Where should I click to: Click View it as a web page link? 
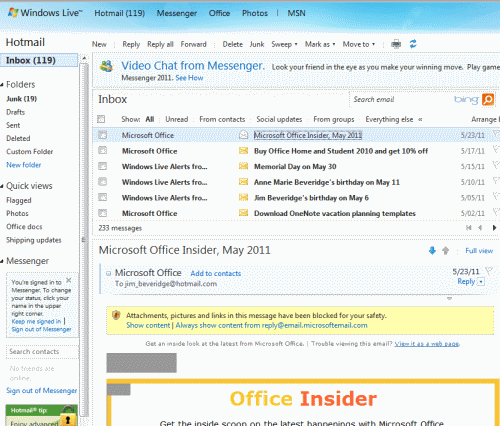pyautogui.click(x=427, y=344)
